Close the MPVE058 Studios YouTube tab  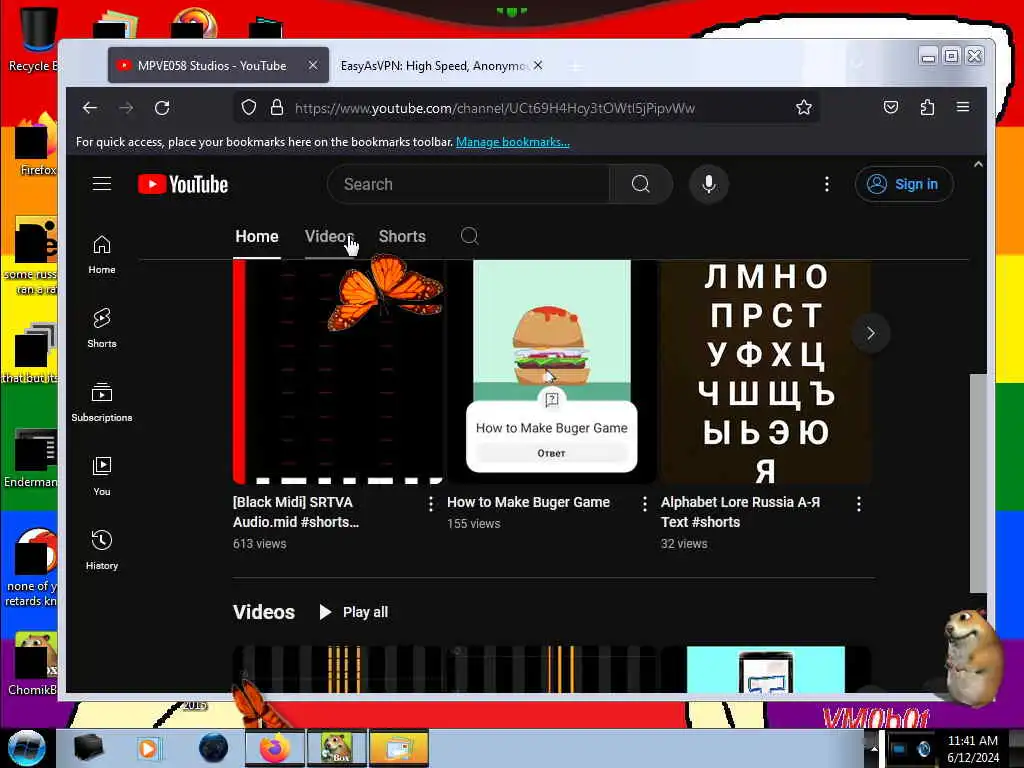(x=313, y=65)
